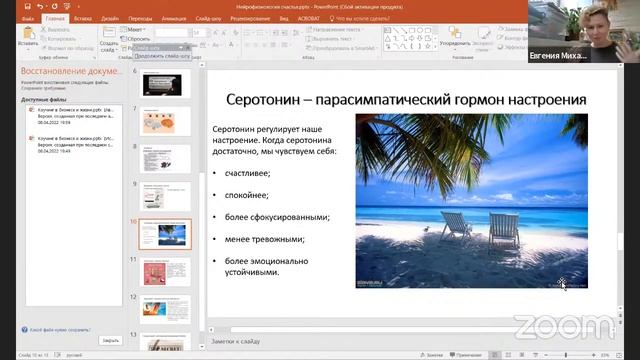Close the floating Слайд-шоу toolbar
Screen dimensions: 640x360
coord(188,48)
